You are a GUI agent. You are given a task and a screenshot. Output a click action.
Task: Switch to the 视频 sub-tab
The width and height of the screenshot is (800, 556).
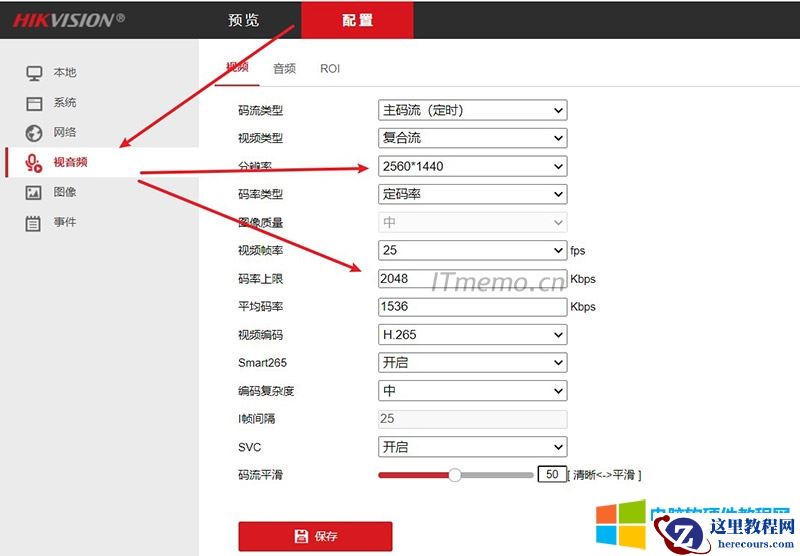point(237,68)
